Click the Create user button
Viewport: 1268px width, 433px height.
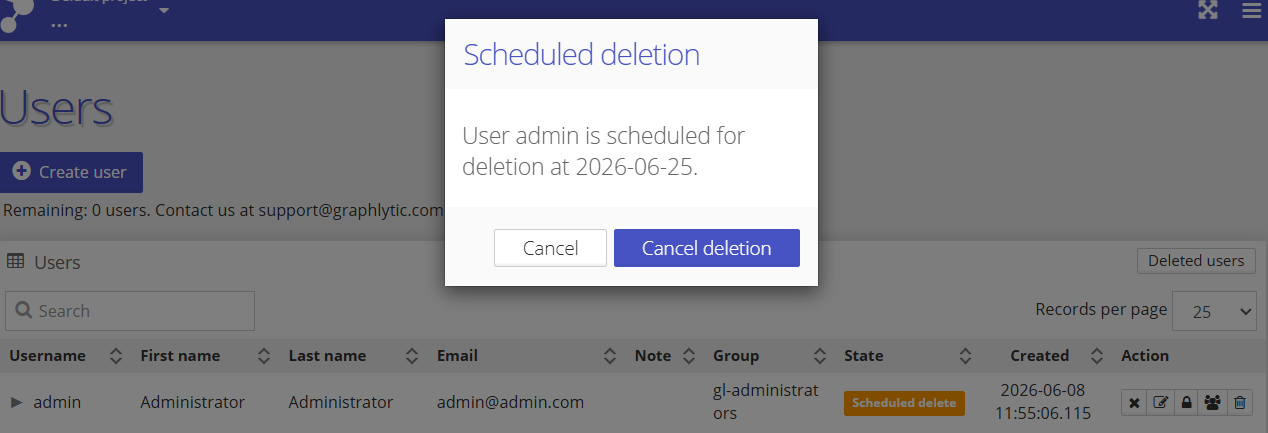pos(71,172)
